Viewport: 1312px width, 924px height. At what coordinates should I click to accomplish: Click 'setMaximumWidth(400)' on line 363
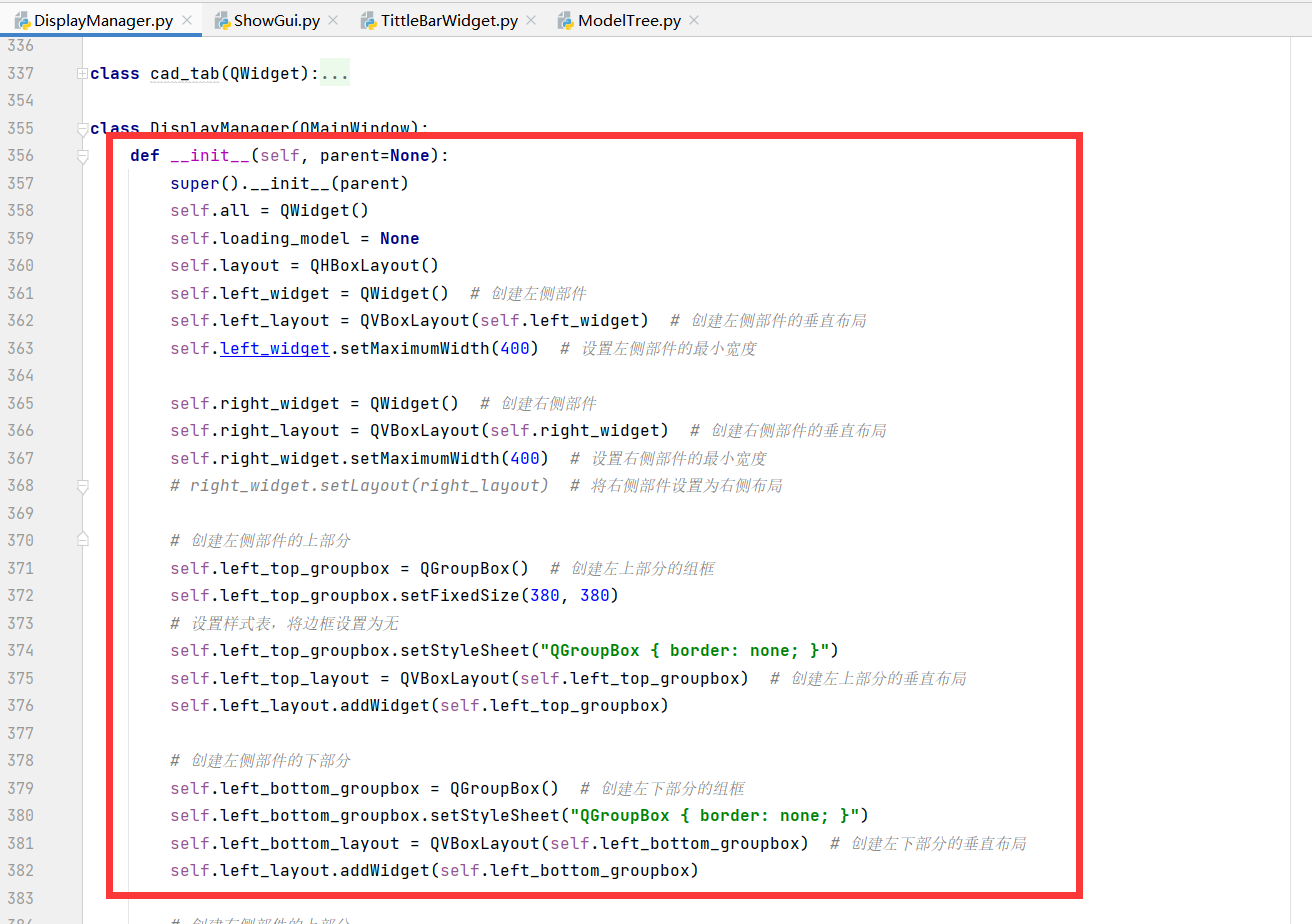[x=440, y=348]
